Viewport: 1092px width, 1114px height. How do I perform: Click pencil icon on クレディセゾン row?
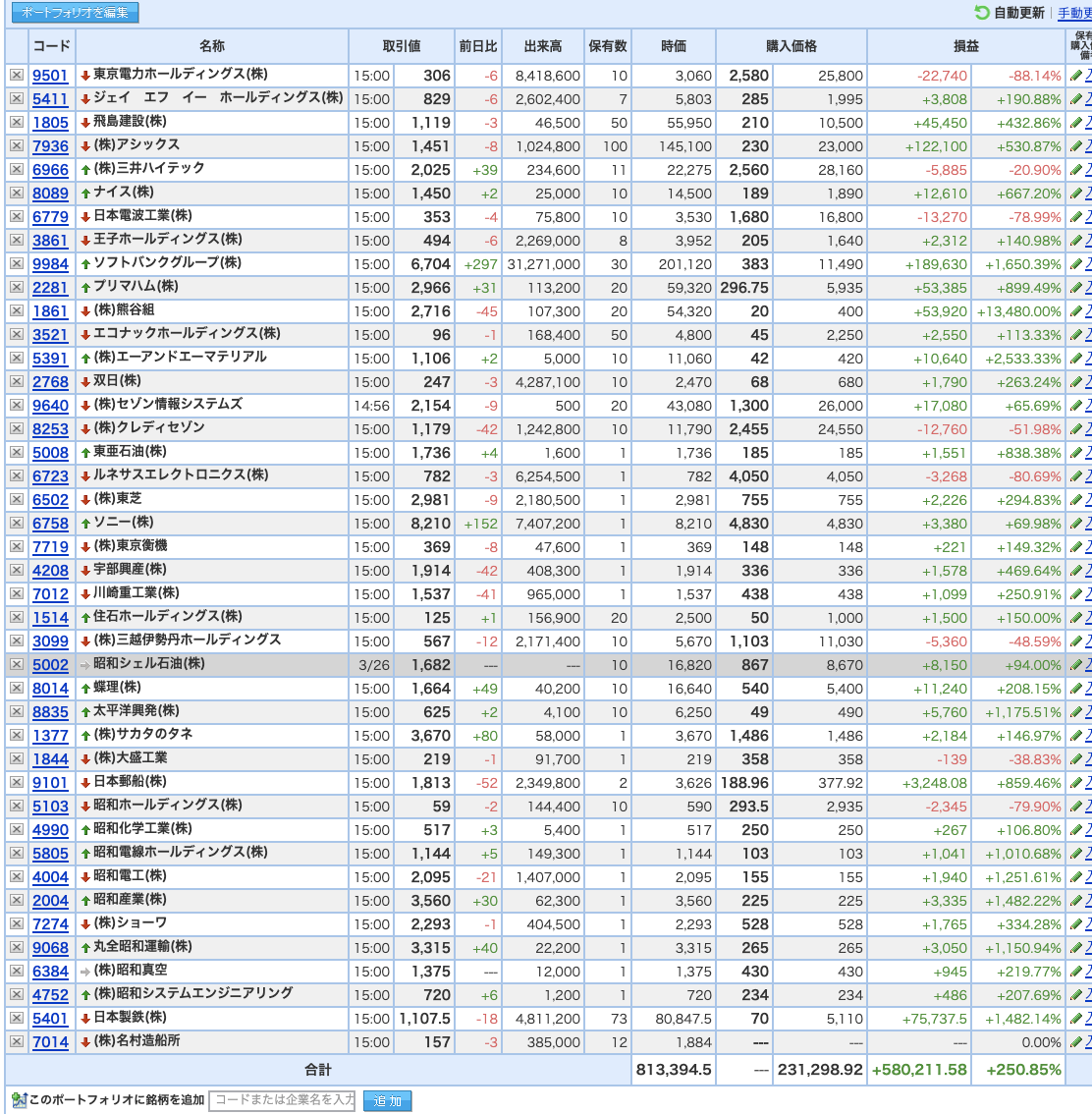click(1076, 429)
